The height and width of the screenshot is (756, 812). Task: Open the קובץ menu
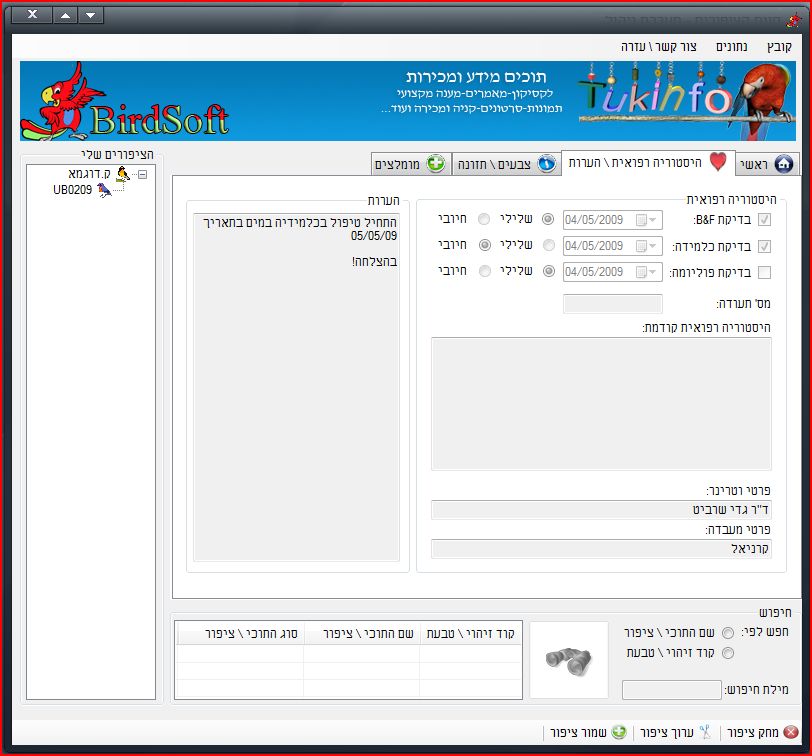[778, 47]
